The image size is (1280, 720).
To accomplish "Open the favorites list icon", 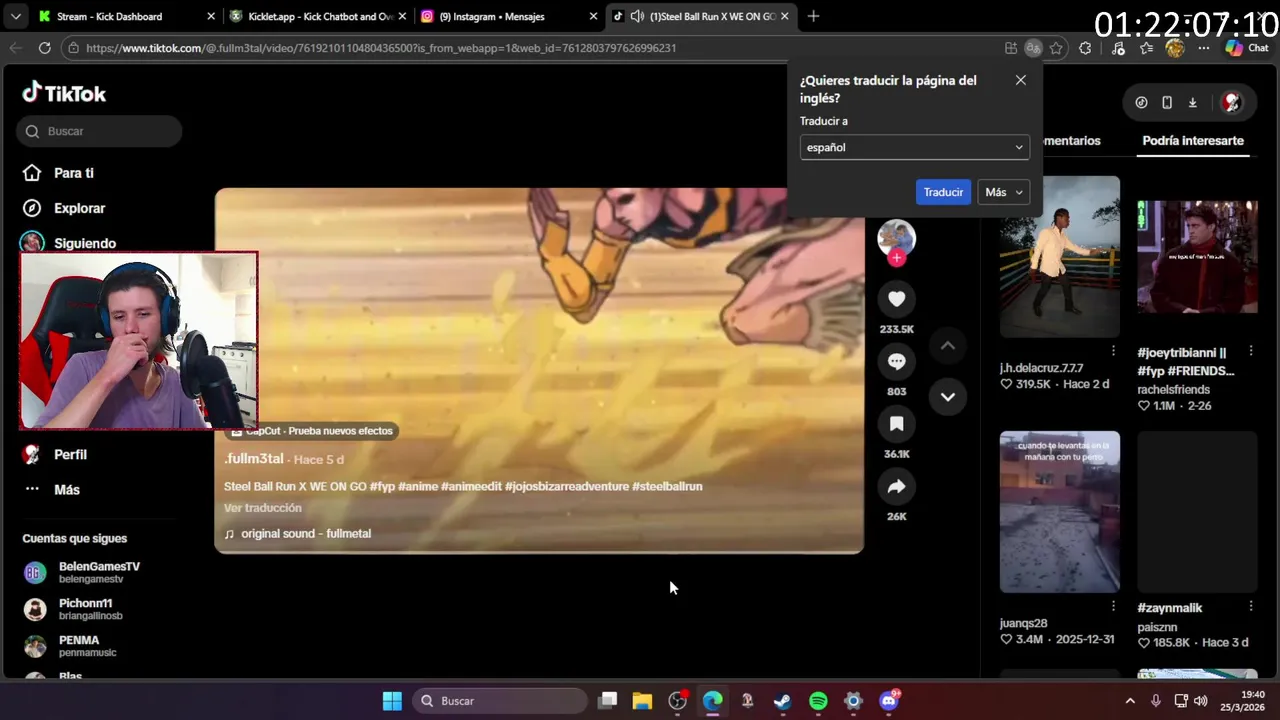I will point(1146,48).
